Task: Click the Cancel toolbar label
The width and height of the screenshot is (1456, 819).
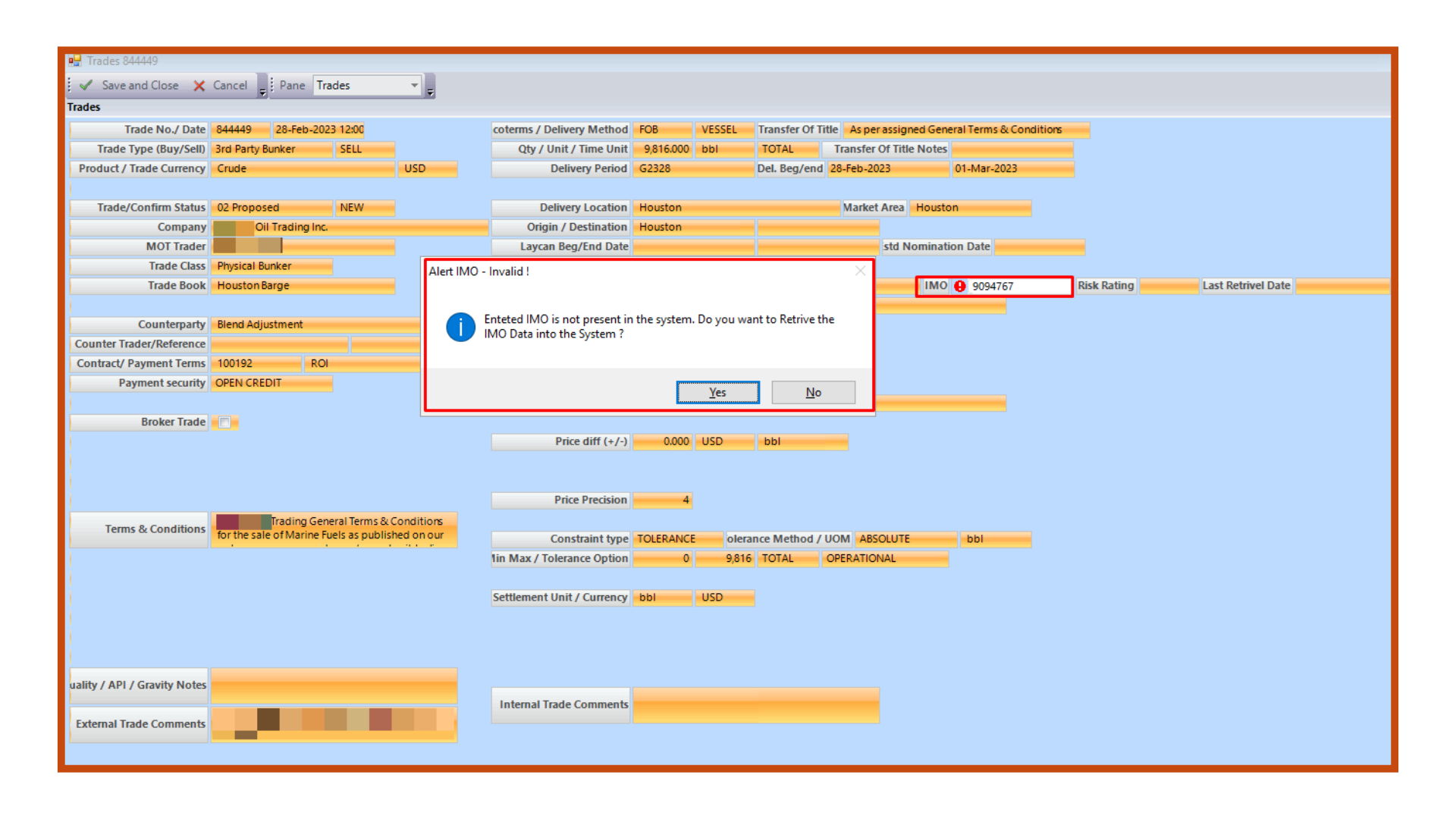Action: 230,85
